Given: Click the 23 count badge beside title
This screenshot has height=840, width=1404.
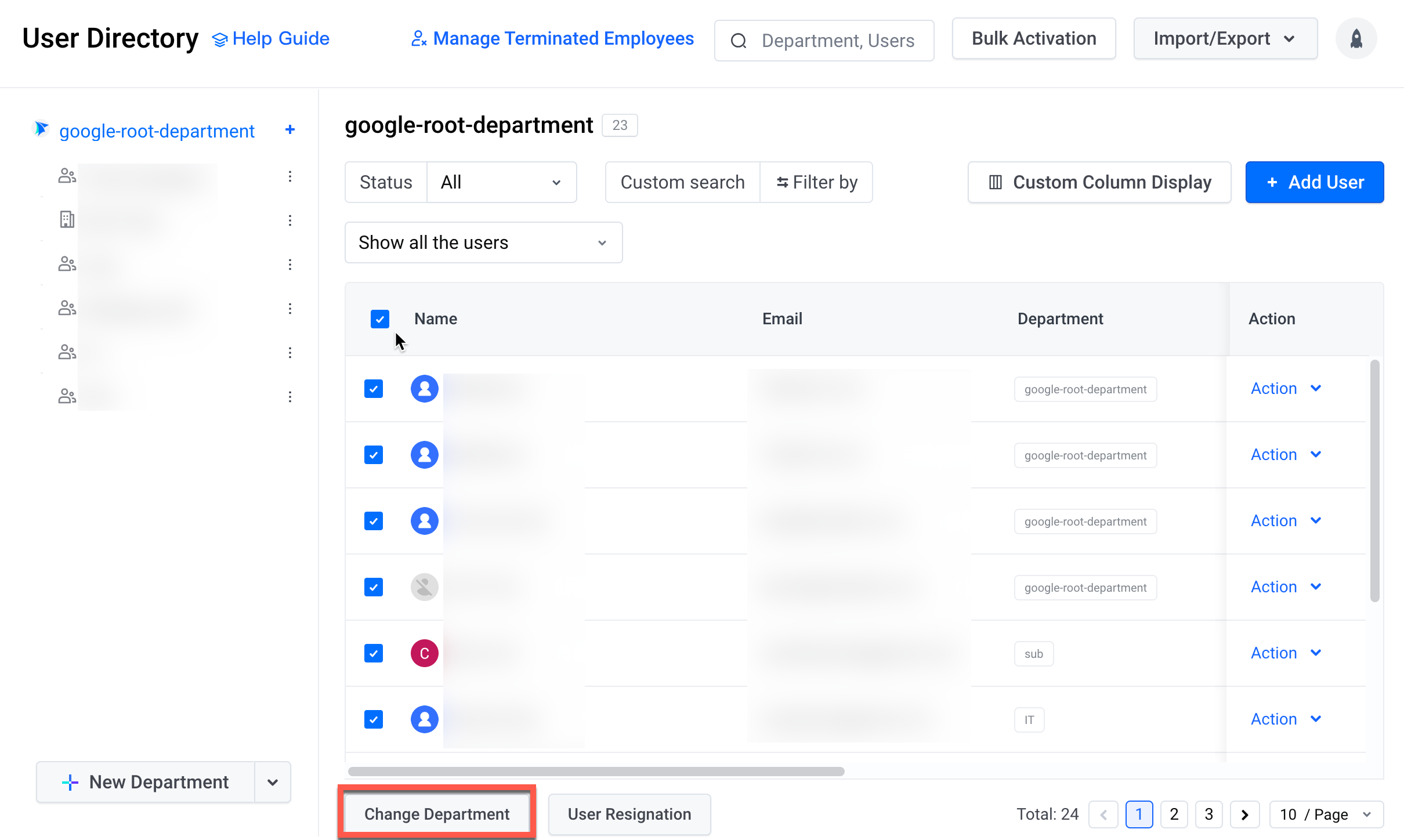Looking at the screenshot, I should point(620,125).
